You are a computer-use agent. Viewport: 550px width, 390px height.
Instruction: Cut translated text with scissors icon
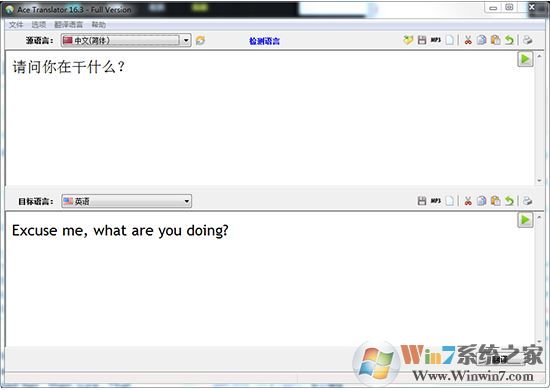(468, 201)
